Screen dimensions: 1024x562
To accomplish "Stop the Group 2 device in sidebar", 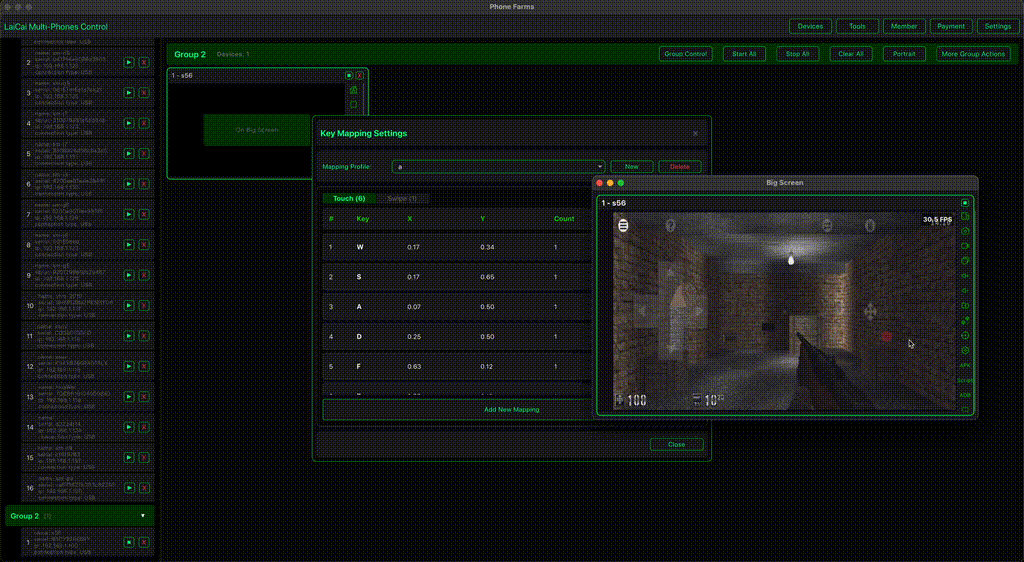I will (x=129, y=543).
